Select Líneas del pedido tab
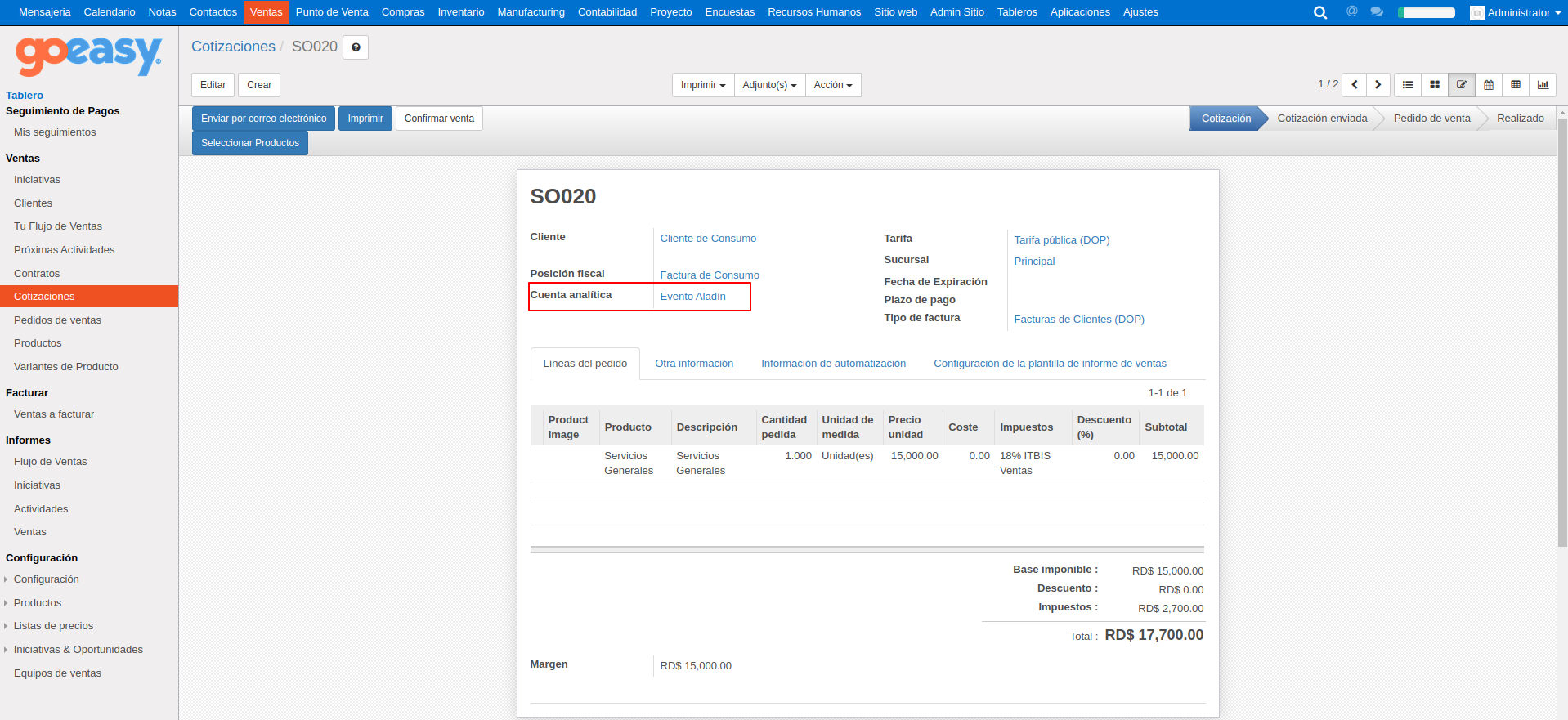This screenshot has height=720, width=1568. tap(585, 364)
